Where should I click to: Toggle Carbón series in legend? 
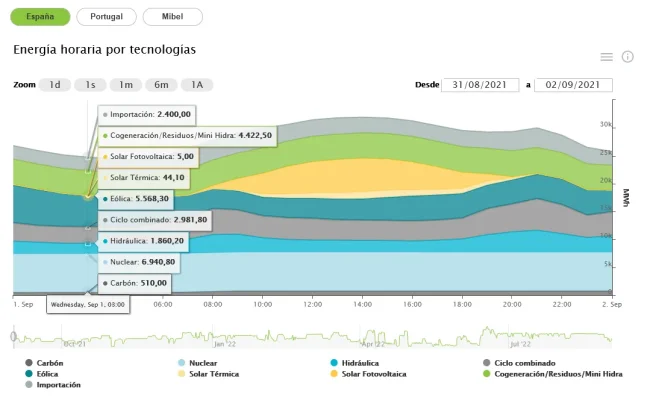44,363
